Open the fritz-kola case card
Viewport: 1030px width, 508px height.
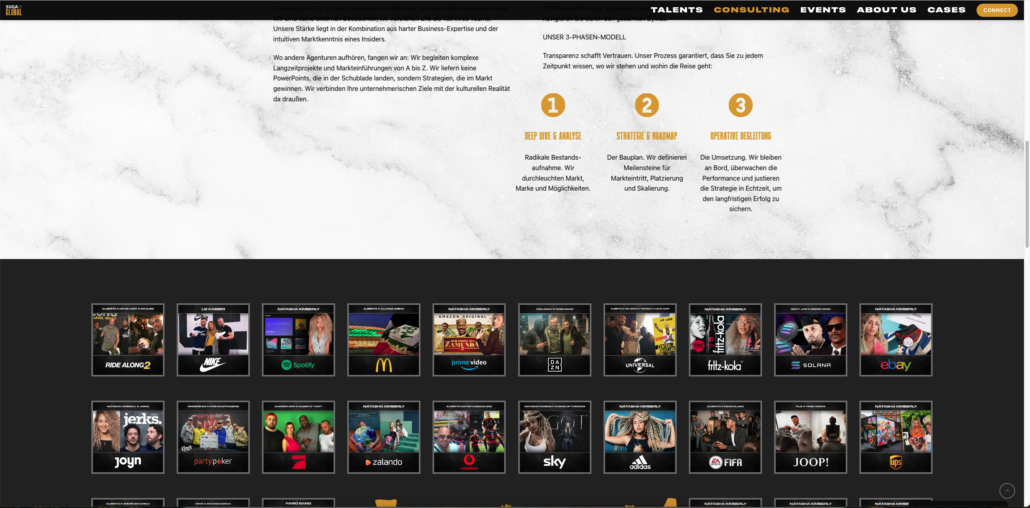(725, 340)
